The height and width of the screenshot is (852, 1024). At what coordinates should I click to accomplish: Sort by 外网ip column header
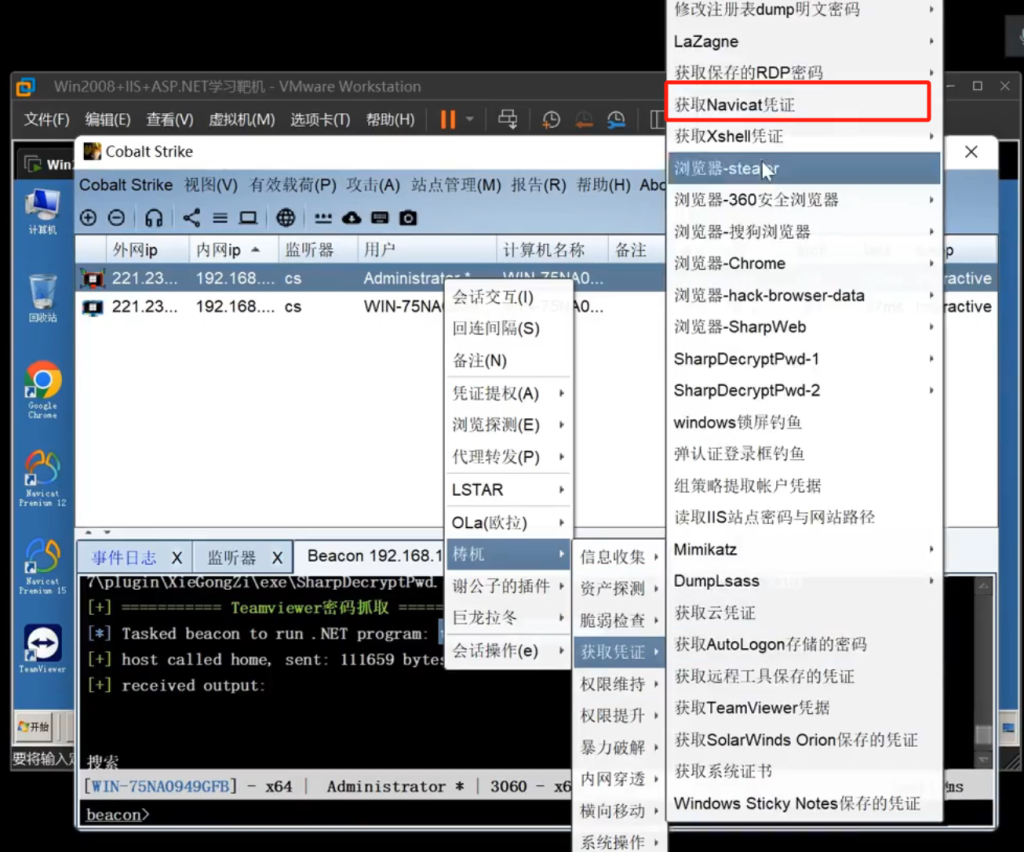pos(148,250)
